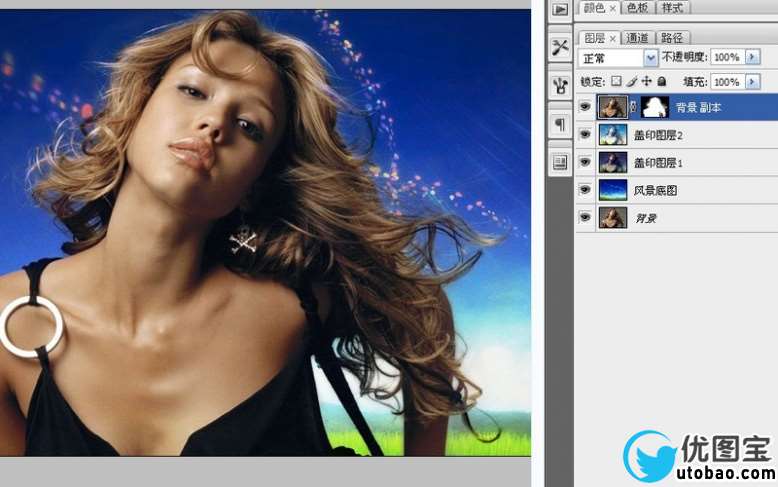Viewport: 778px width, 487px height.
Task: Select the layer mask thumbnail of 背景 副本
Action: (654, 107)
